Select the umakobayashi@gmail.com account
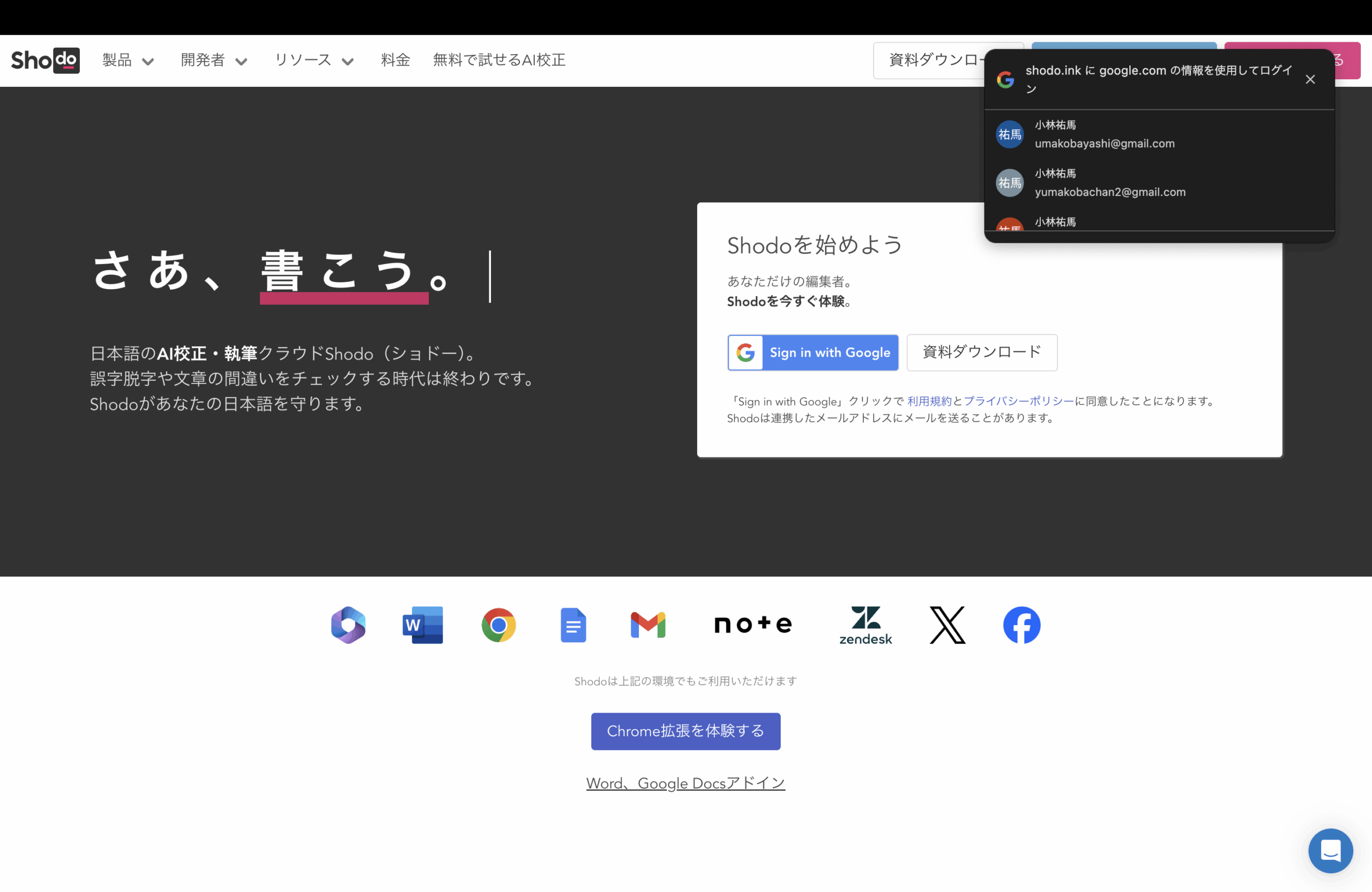1372x892 pixels. [x=1105, y=134]
